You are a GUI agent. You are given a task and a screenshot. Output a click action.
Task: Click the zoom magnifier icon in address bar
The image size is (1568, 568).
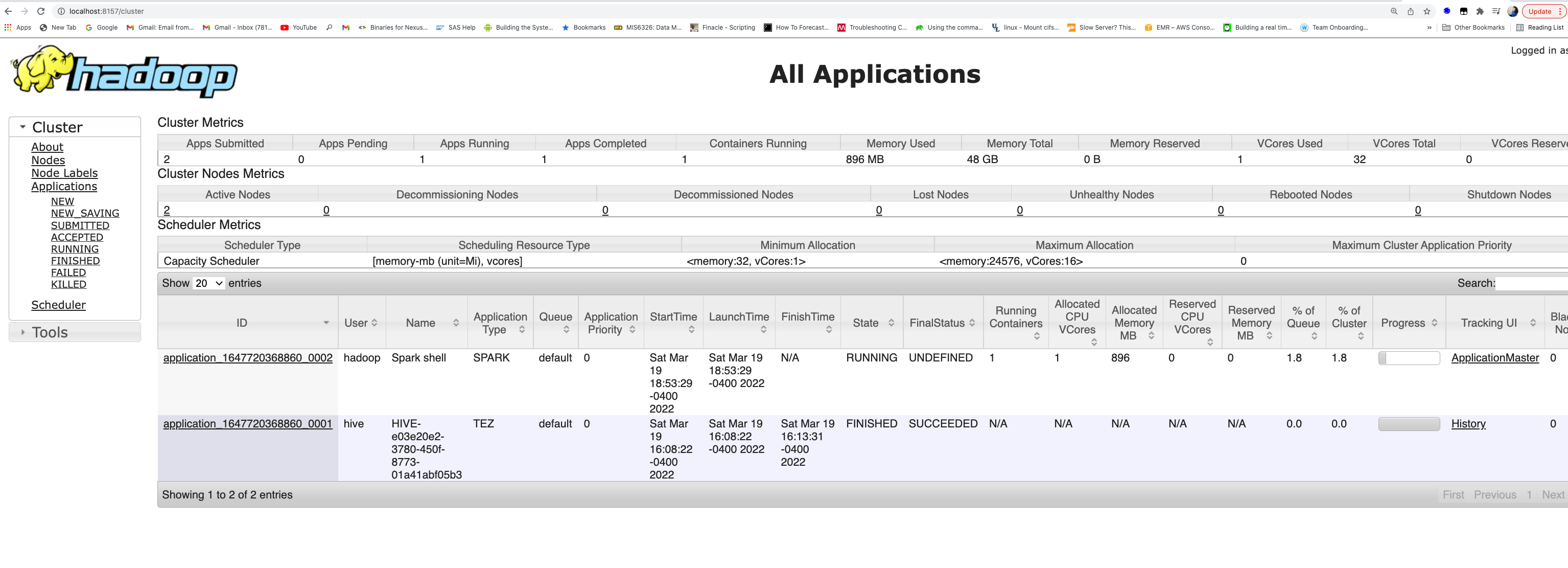click(x=1394, y=11)
